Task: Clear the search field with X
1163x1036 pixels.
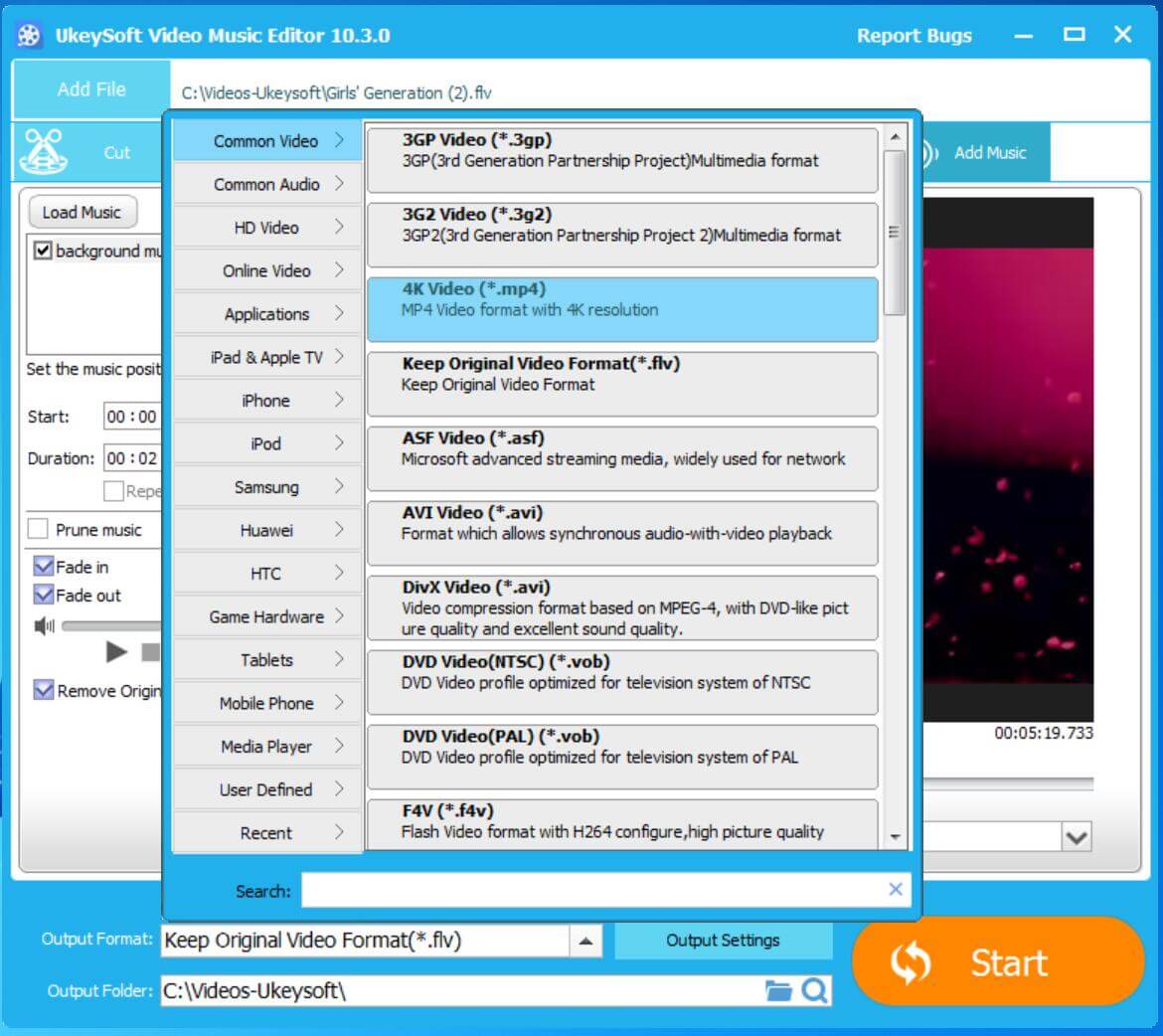Action: click(x=896, y=889)
